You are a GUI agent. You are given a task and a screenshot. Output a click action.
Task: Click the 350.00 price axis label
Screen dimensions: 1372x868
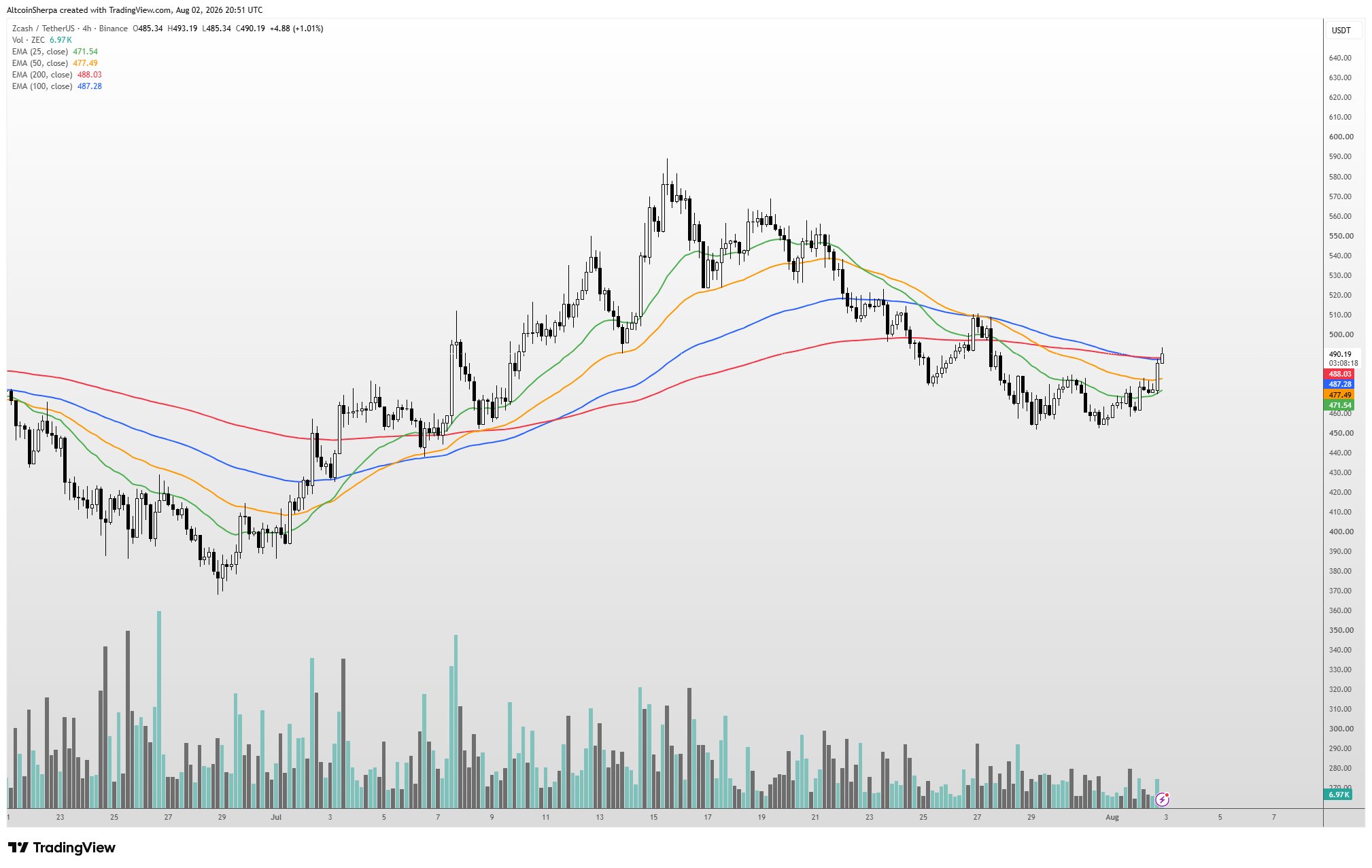pyautogui.click(x=1341, y=630)
